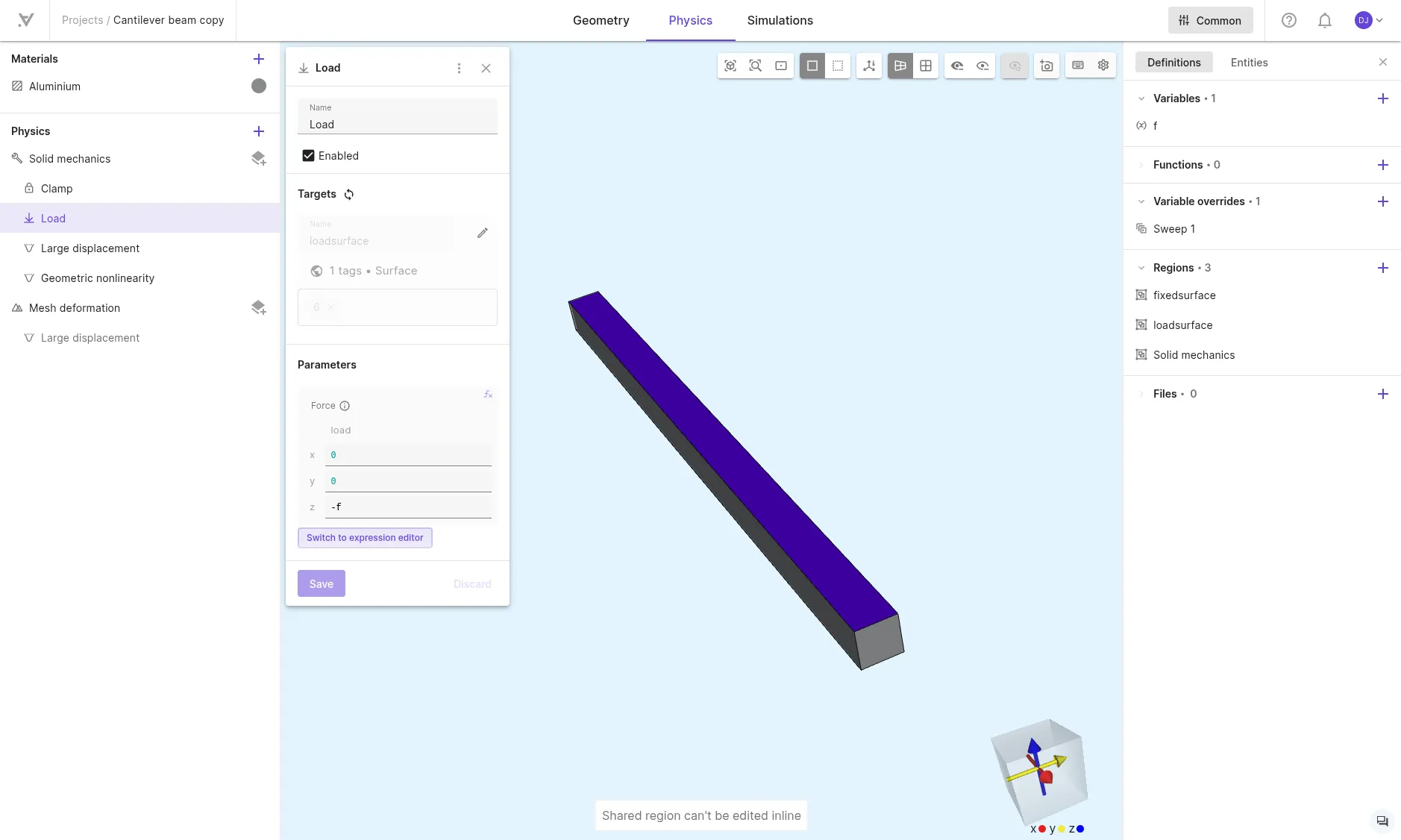Open the Physics tab

point(691,21)
